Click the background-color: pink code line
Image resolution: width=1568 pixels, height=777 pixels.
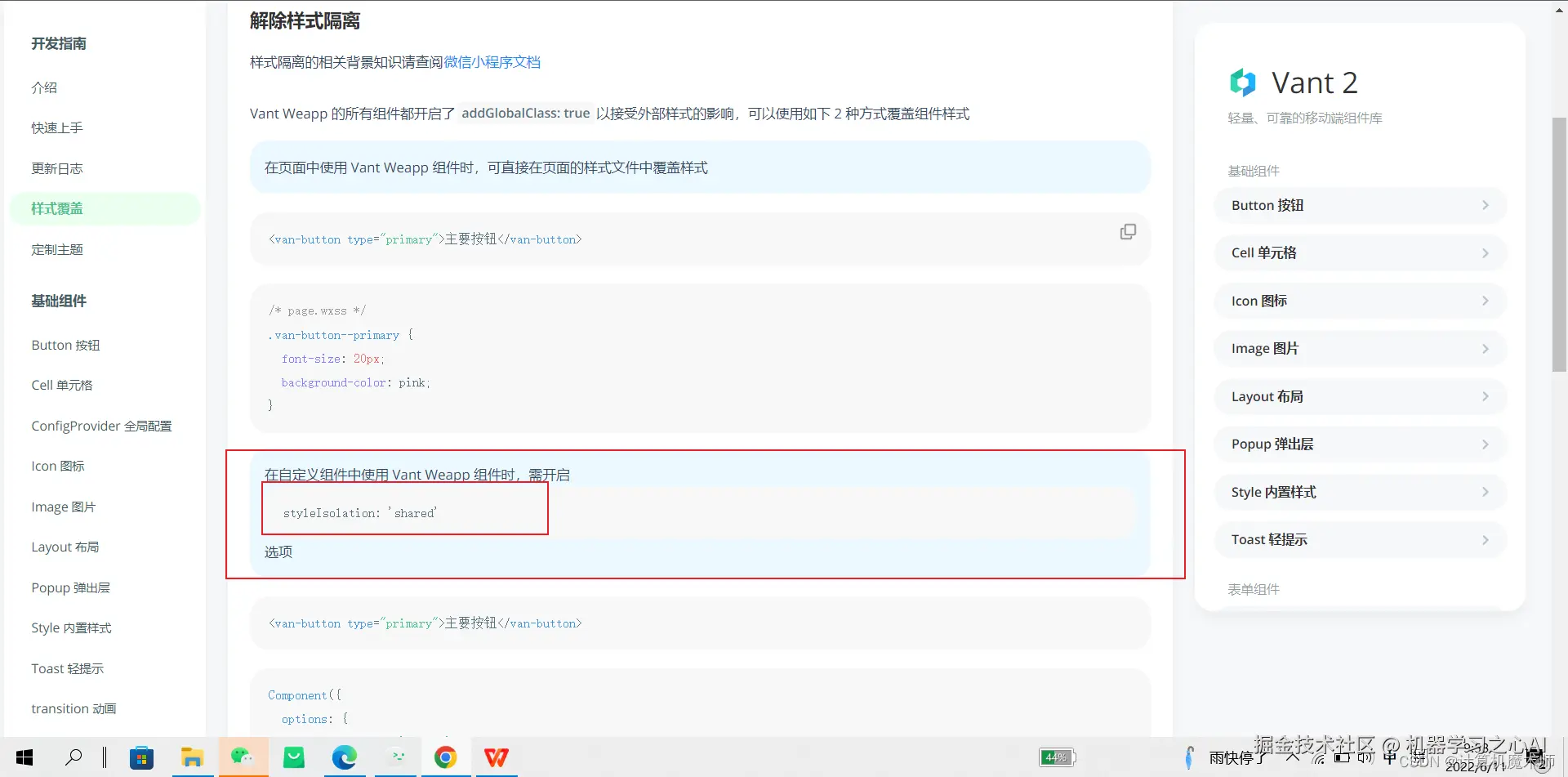[x=355, y=382]
